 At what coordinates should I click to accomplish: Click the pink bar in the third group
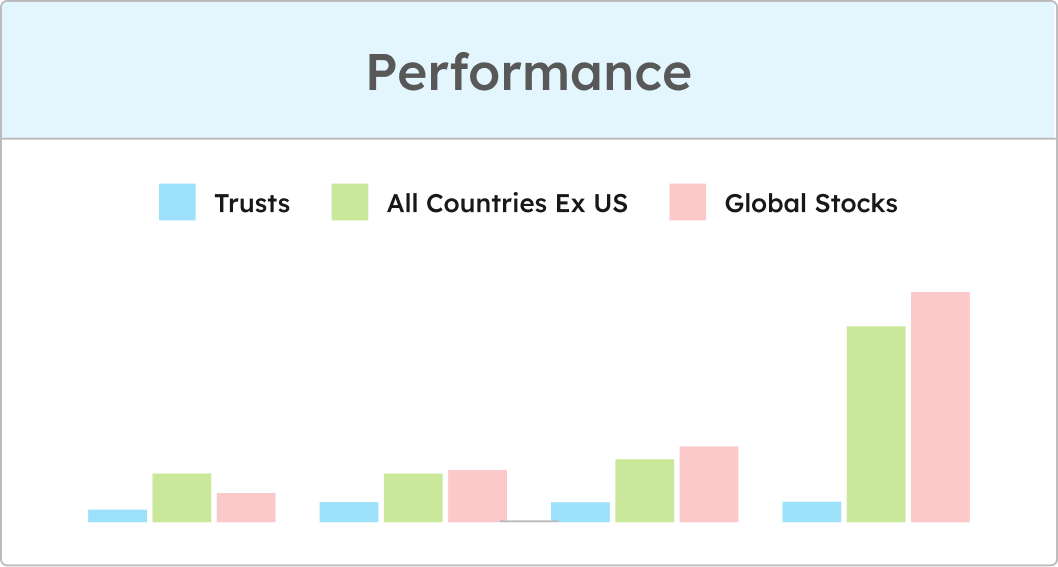coord(709,484)
